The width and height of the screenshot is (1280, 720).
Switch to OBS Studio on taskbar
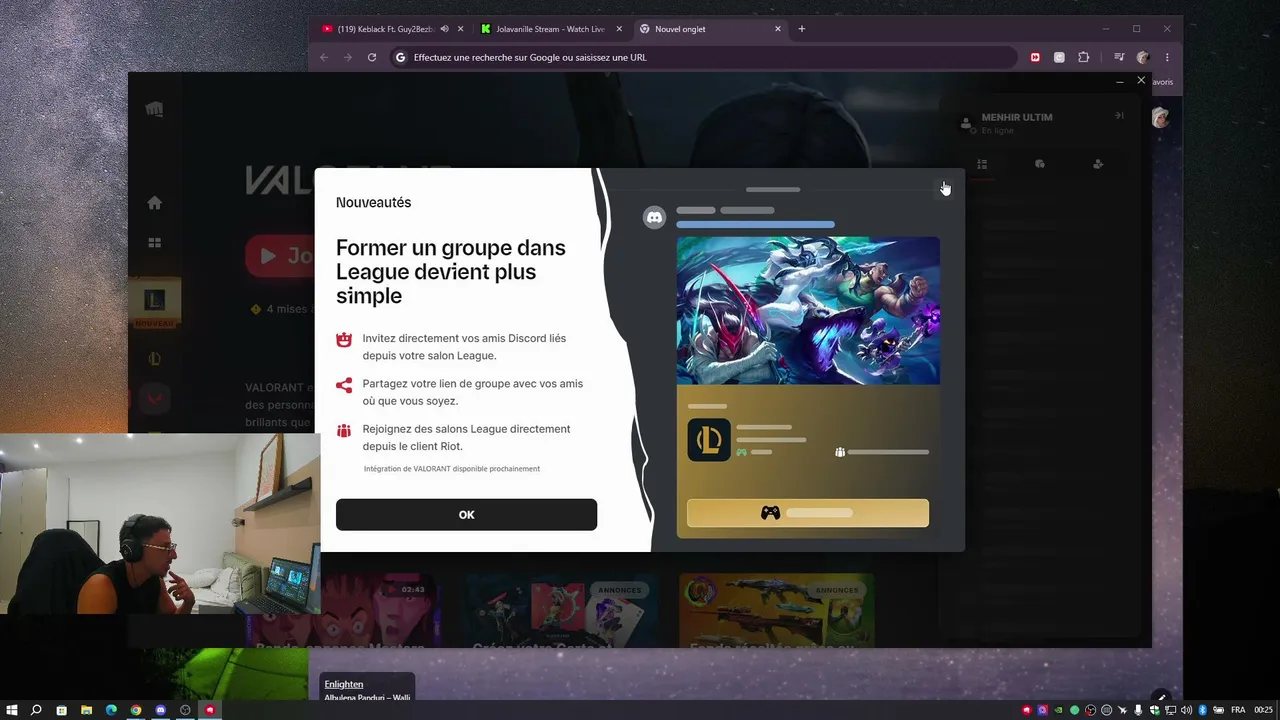pyautogui.click(x=185, y=710)
